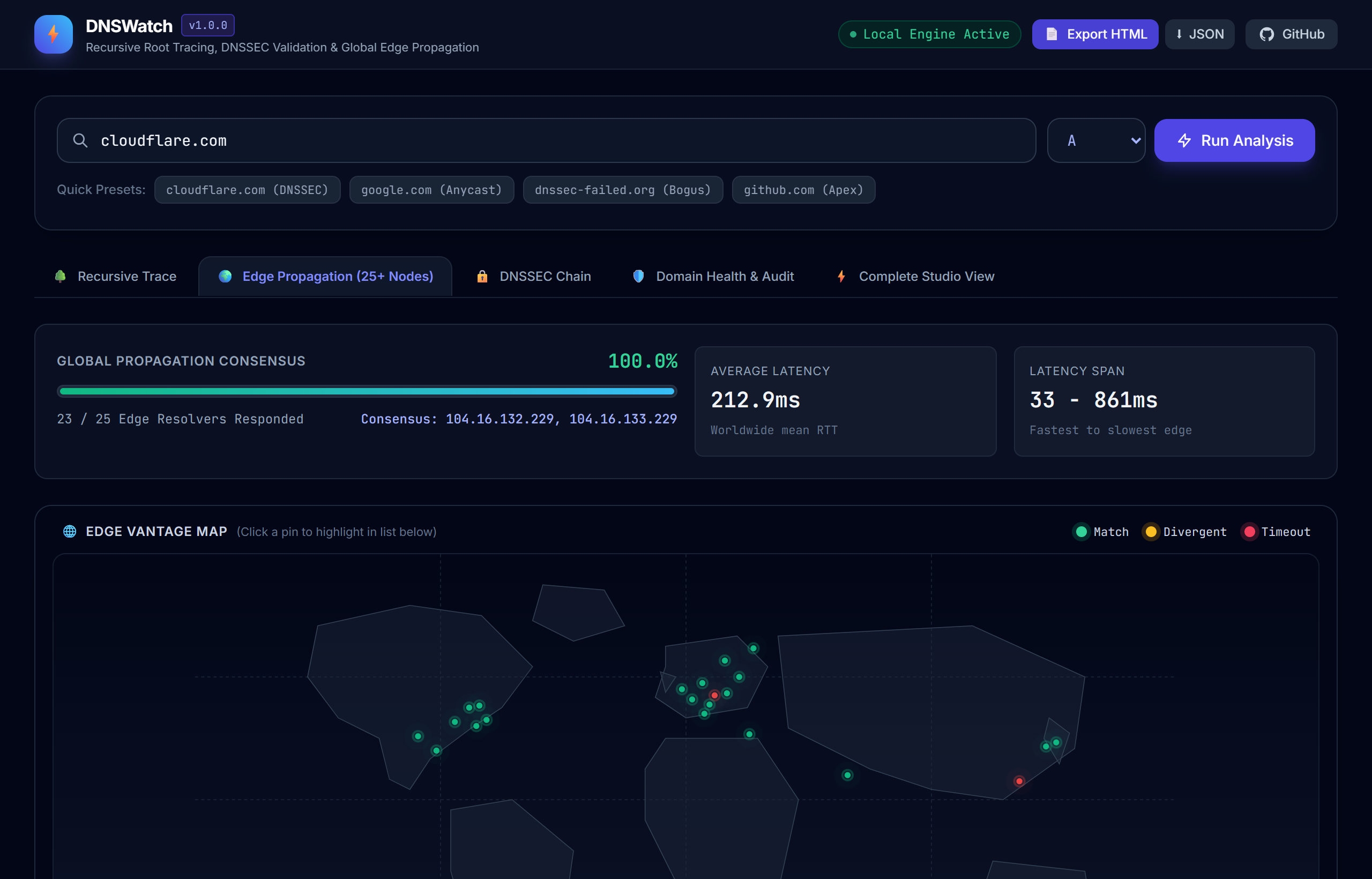Choose the google.com (Anycast) preset
Viewport: 1372px width, 879px height.
(x=431, y=190)
